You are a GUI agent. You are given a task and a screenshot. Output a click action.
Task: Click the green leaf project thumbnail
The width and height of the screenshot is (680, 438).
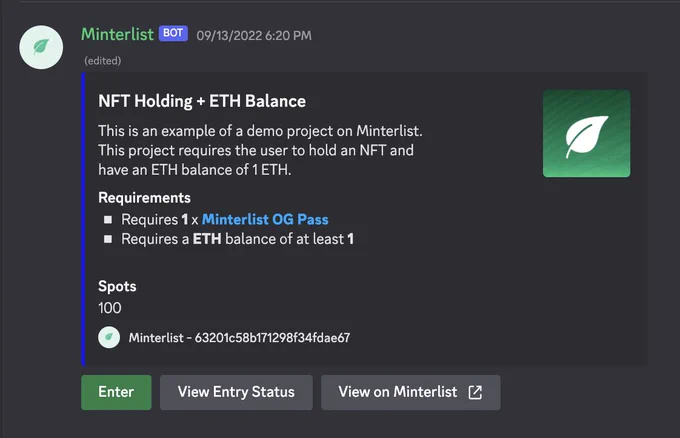point(586,134)
